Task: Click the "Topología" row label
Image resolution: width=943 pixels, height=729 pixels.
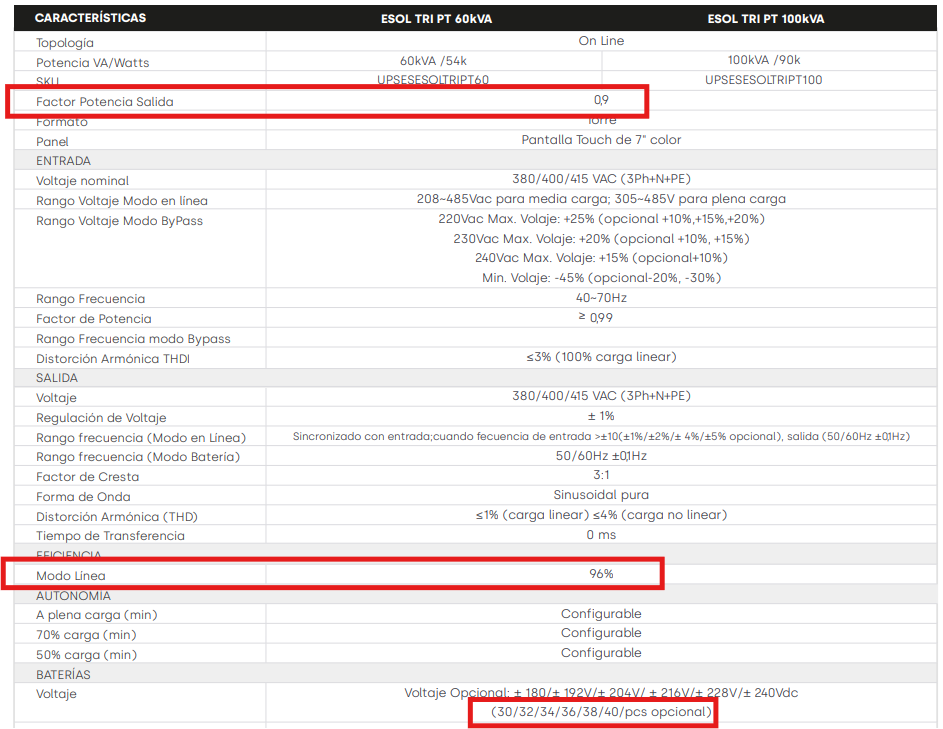Action: pos(65,43)
